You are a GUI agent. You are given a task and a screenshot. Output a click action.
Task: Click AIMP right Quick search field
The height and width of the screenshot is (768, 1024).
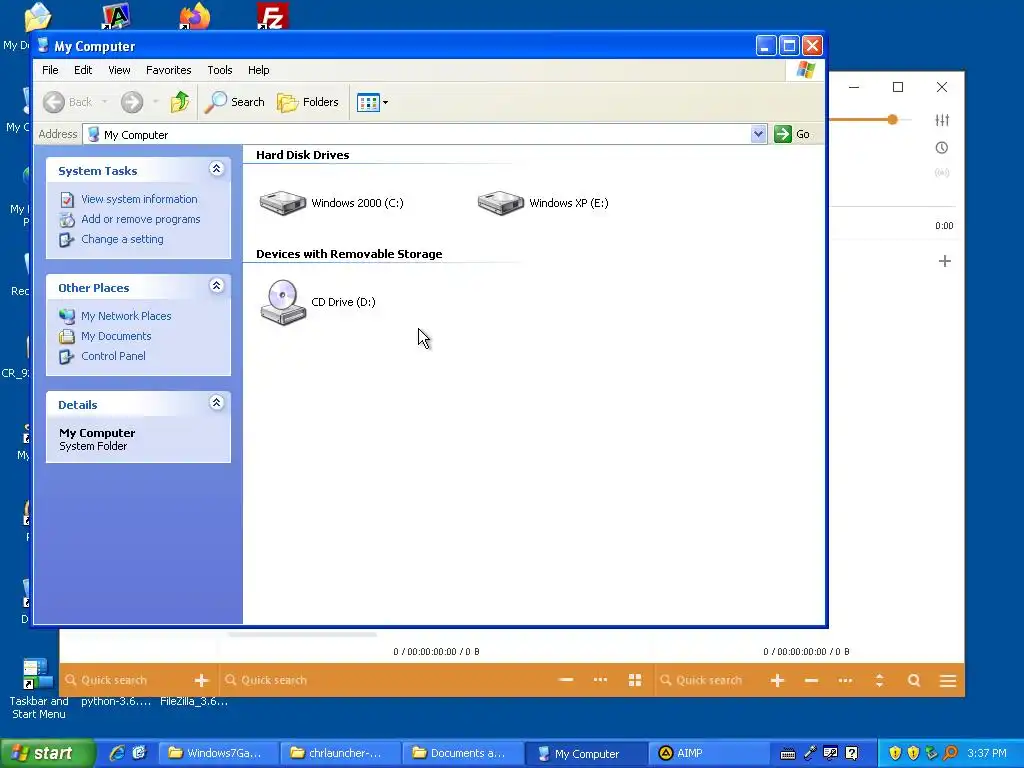pyautogui.click(x=709, y=680)
